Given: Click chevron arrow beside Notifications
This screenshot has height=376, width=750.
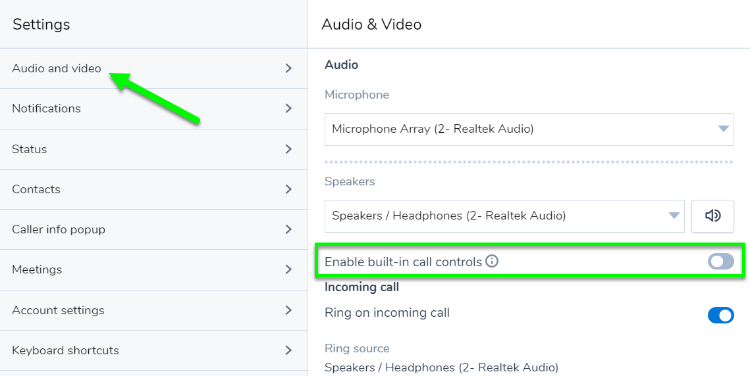Looking at the screenshot, I should point(288,109).
